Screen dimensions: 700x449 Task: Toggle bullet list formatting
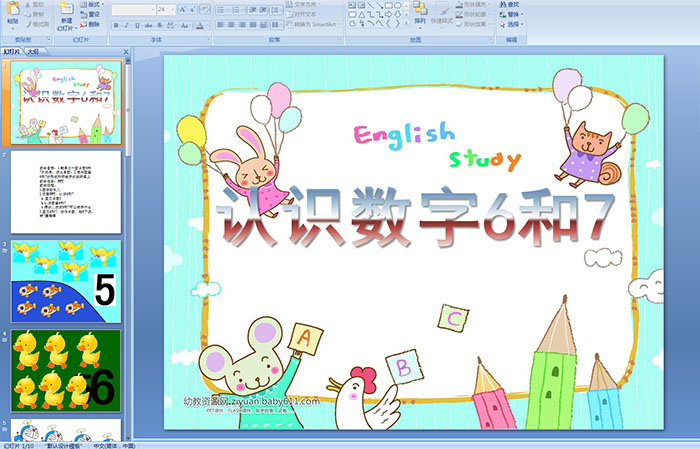[221, 9]
